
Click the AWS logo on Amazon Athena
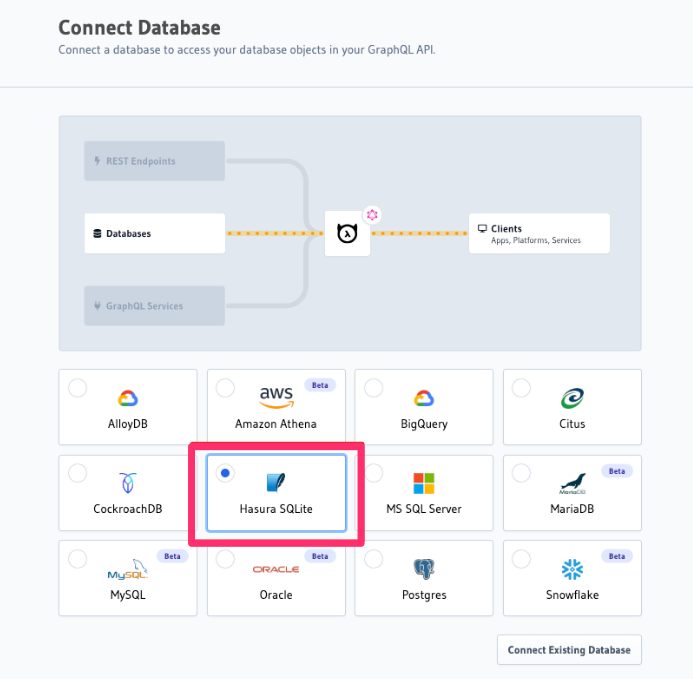(x=276, y=397)
